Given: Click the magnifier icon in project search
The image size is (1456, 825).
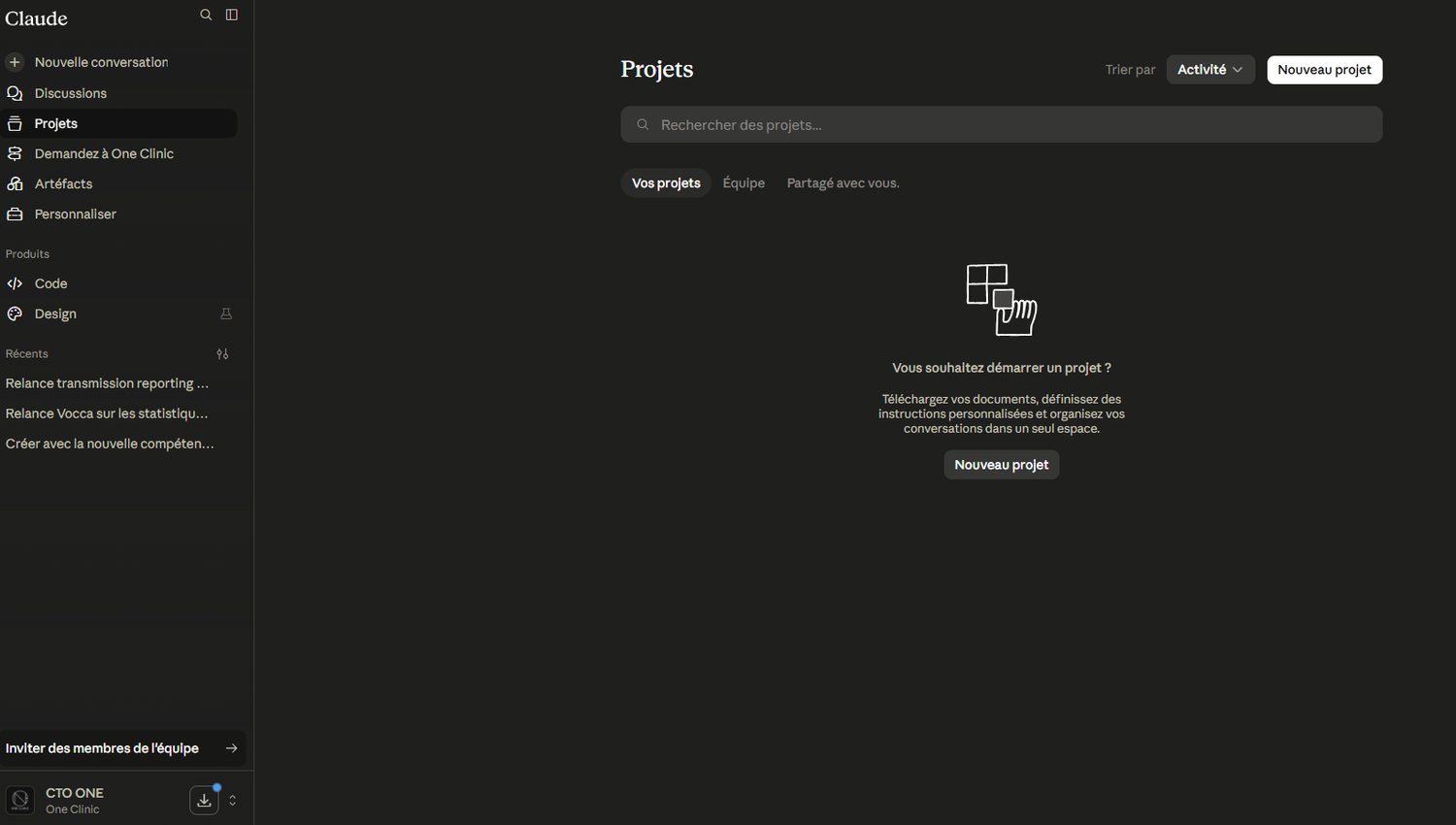Looking at the screenshot, I should click(x=643, y=124).
